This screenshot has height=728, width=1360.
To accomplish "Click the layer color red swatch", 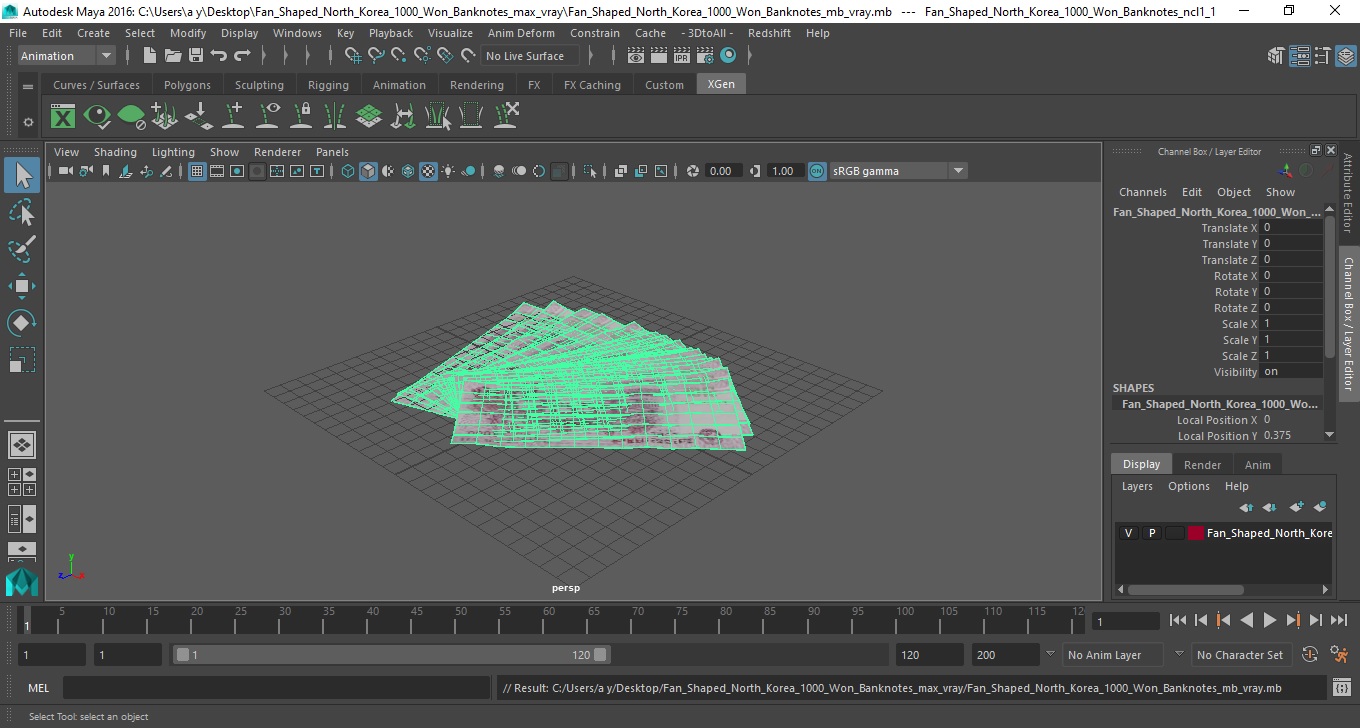I will coord(1196,533).
